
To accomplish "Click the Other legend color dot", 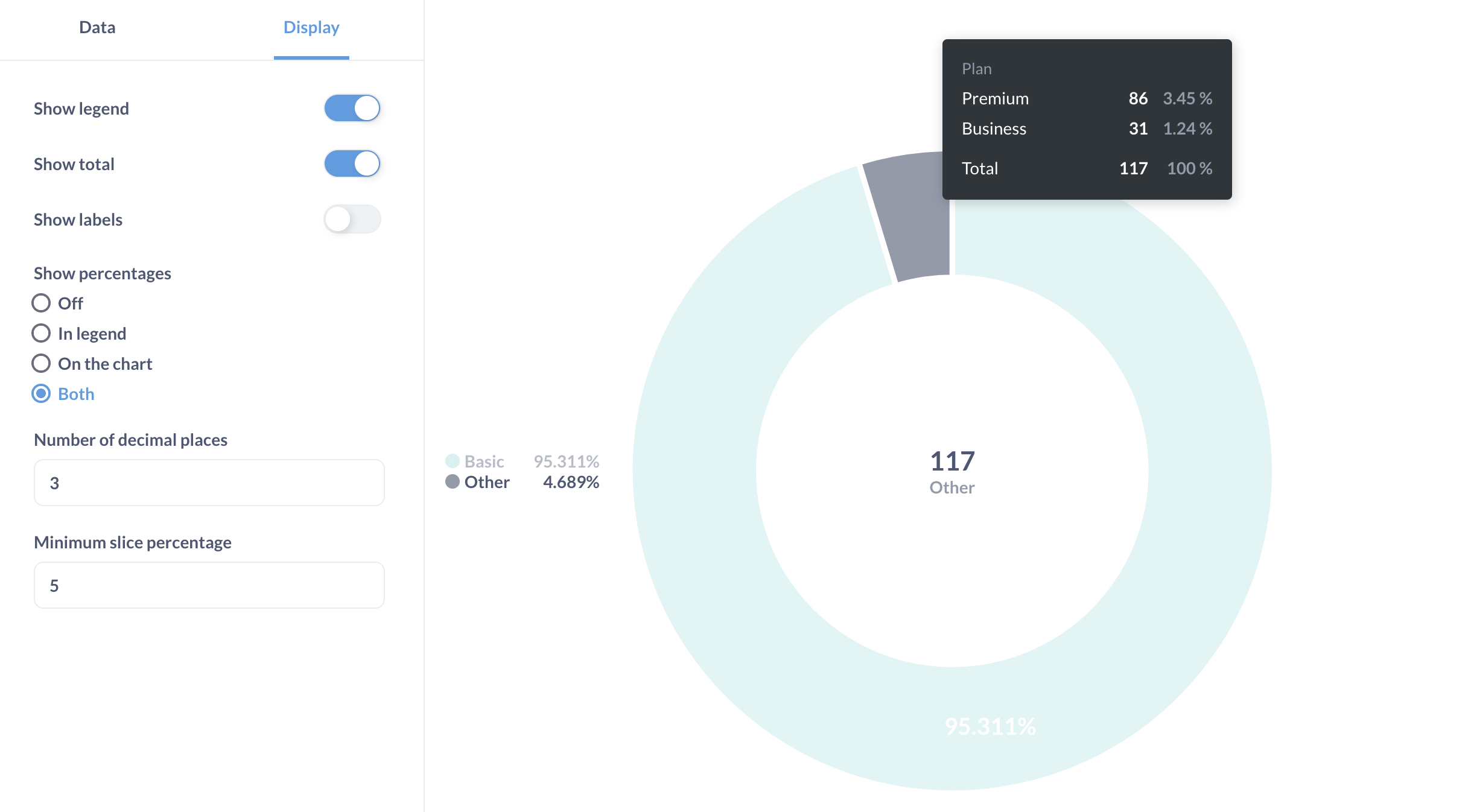I will (x=453, y=482).
